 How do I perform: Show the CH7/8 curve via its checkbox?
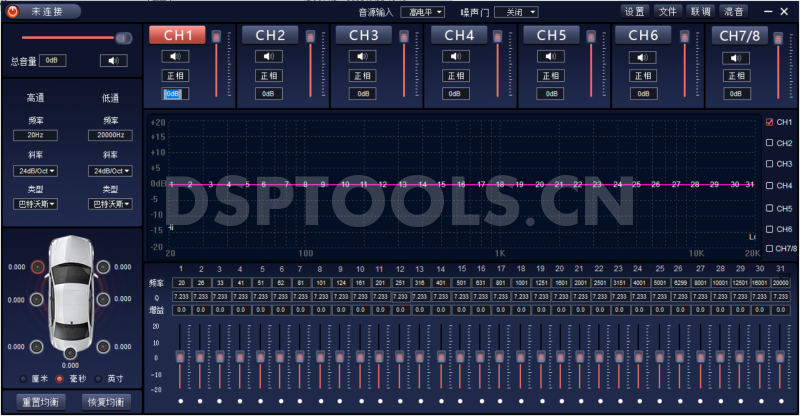pyautogui.click(x=769, y=248)
